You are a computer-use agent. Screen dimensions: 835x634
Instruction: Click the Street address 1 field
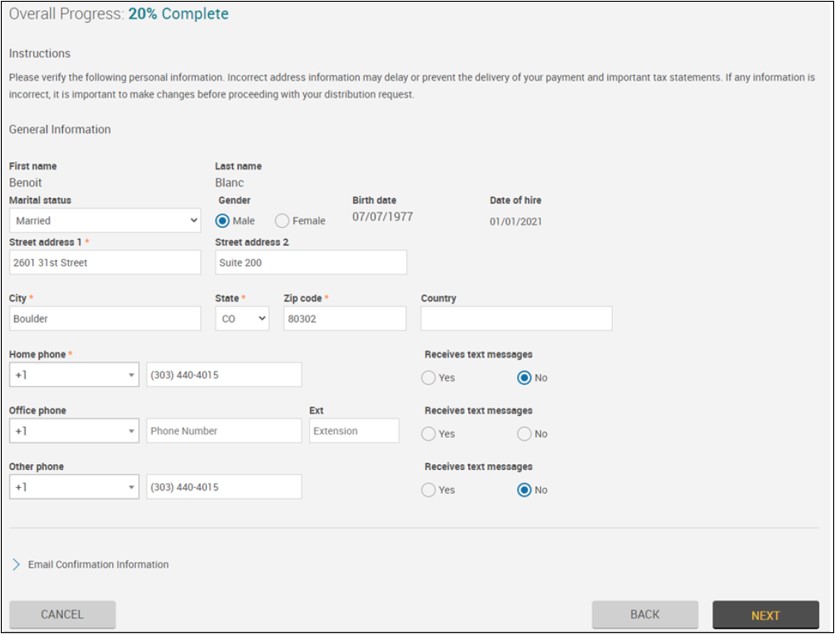(105, 263)
